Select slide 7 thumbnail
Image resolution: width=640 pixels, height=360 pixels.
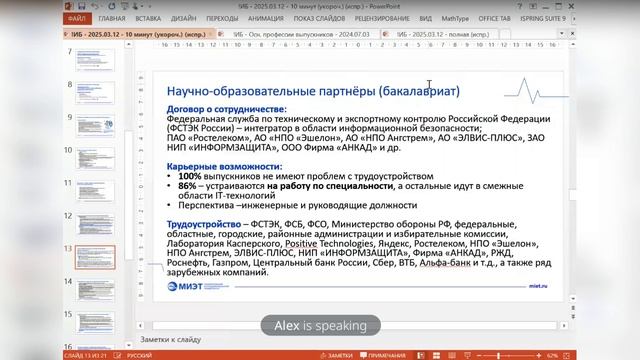[x=95, y=60]
